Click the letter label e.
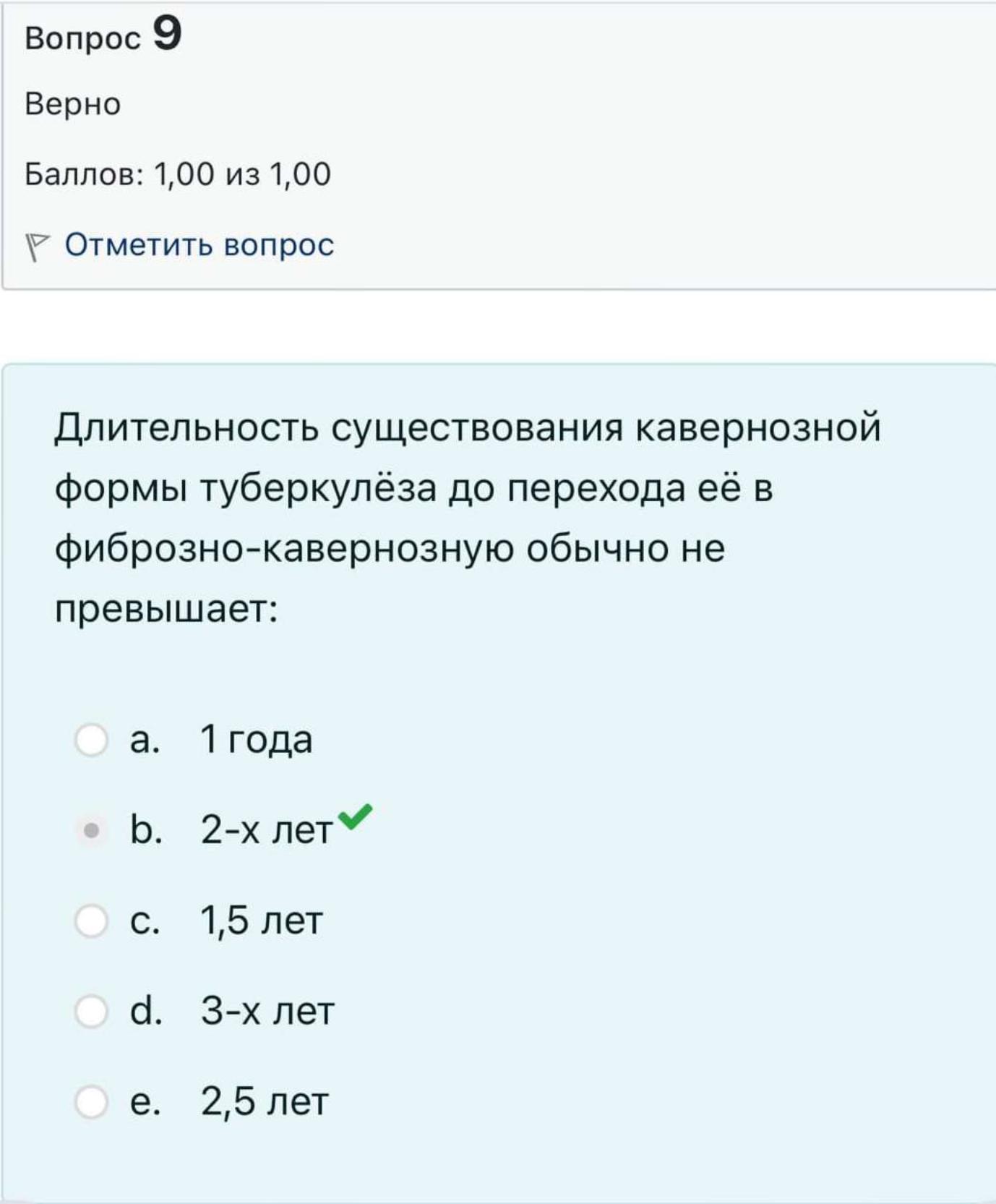 (145, 1102)
